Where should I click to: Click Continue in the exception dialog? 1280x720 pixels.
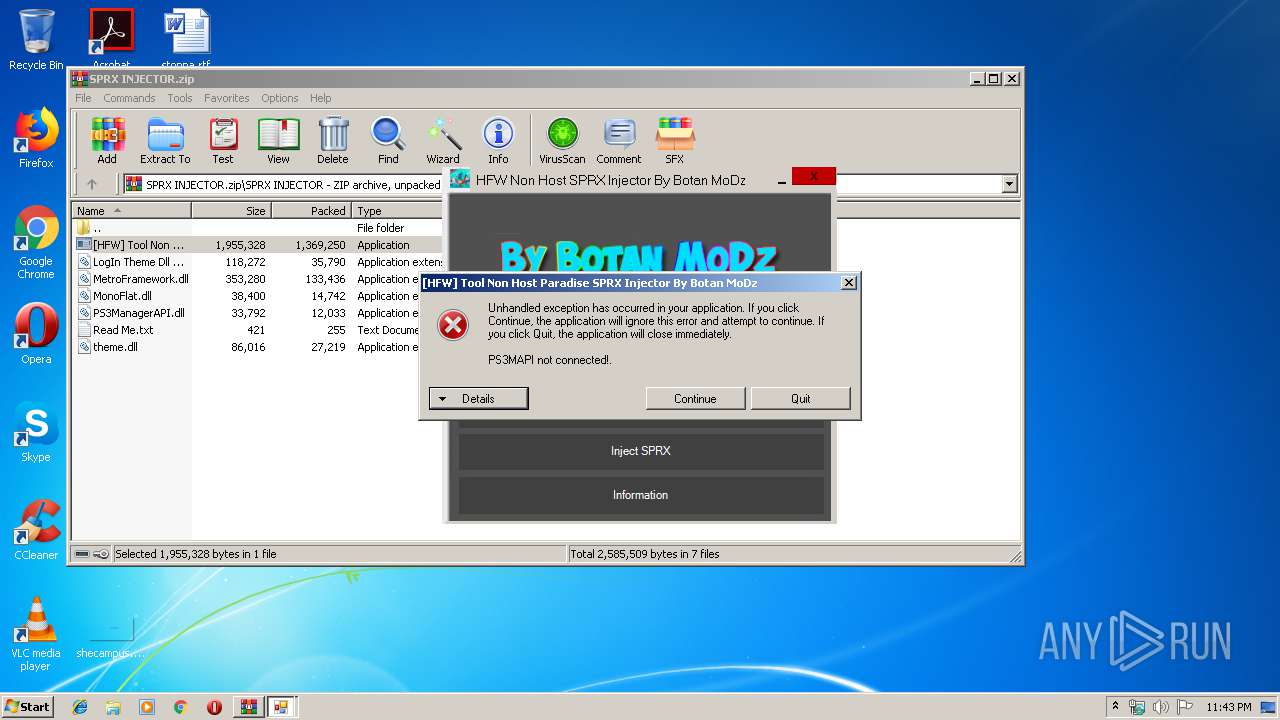(x=695, y=398)
